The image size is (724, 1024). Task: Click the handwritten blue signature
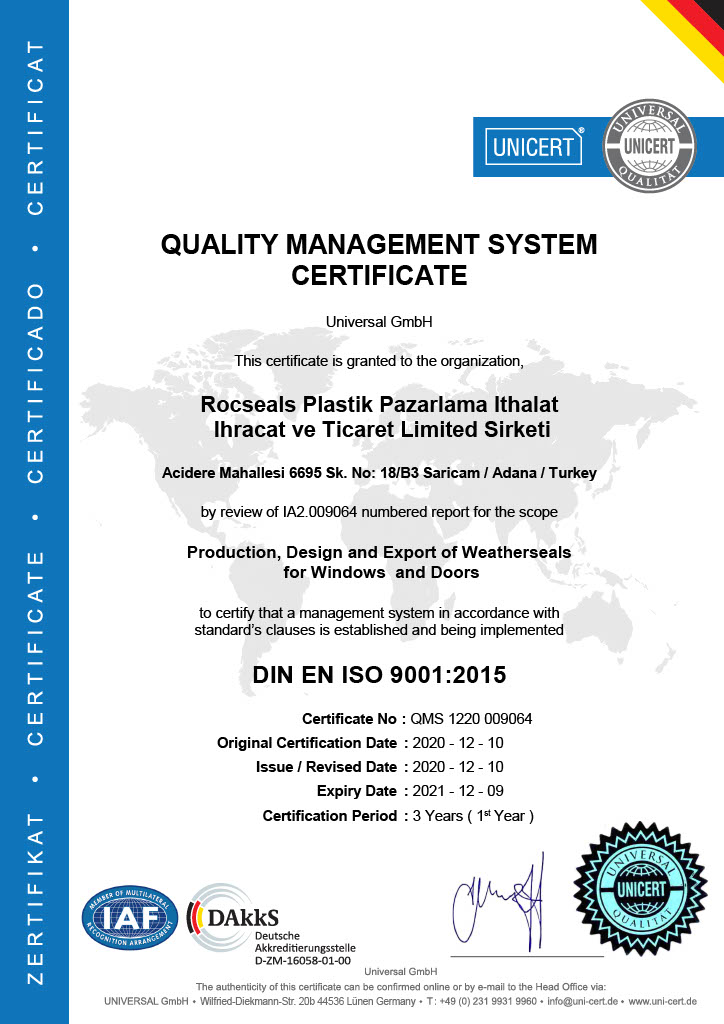tap(499, 902)
